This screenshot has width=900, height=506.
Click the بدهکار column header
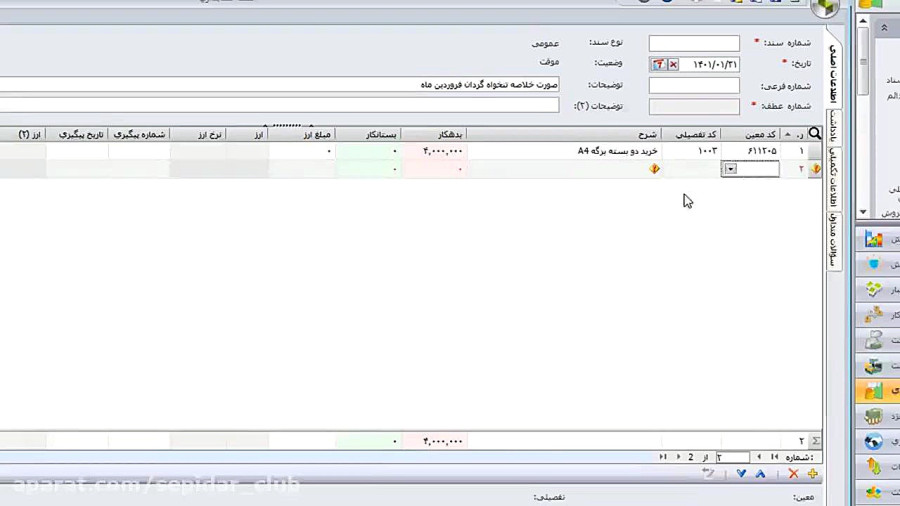click(434, 134)
